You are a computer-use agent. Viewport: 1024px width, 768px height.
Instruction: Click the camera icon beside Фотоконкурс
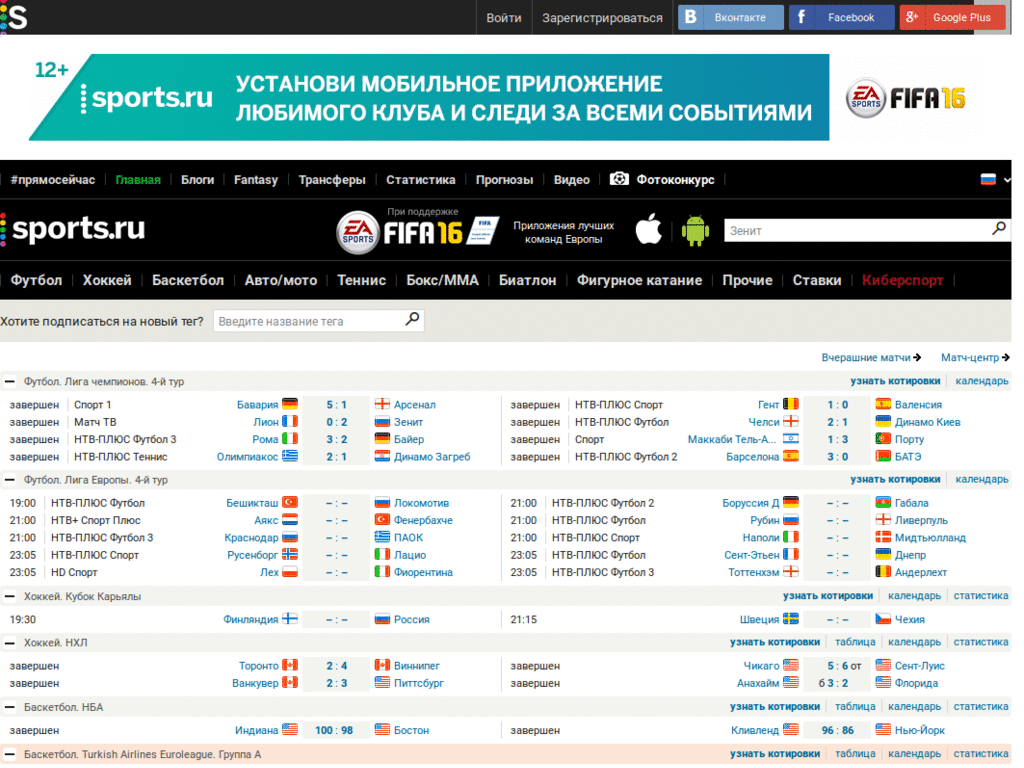pos(619,179)
